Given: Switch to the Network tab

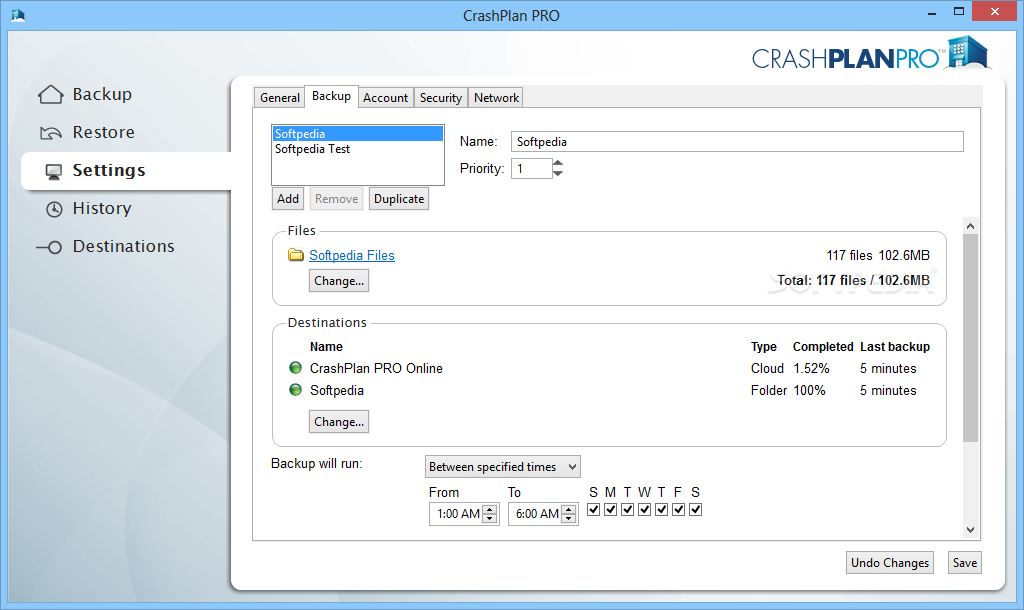Looking at the screenshot, I should (496, 97).
